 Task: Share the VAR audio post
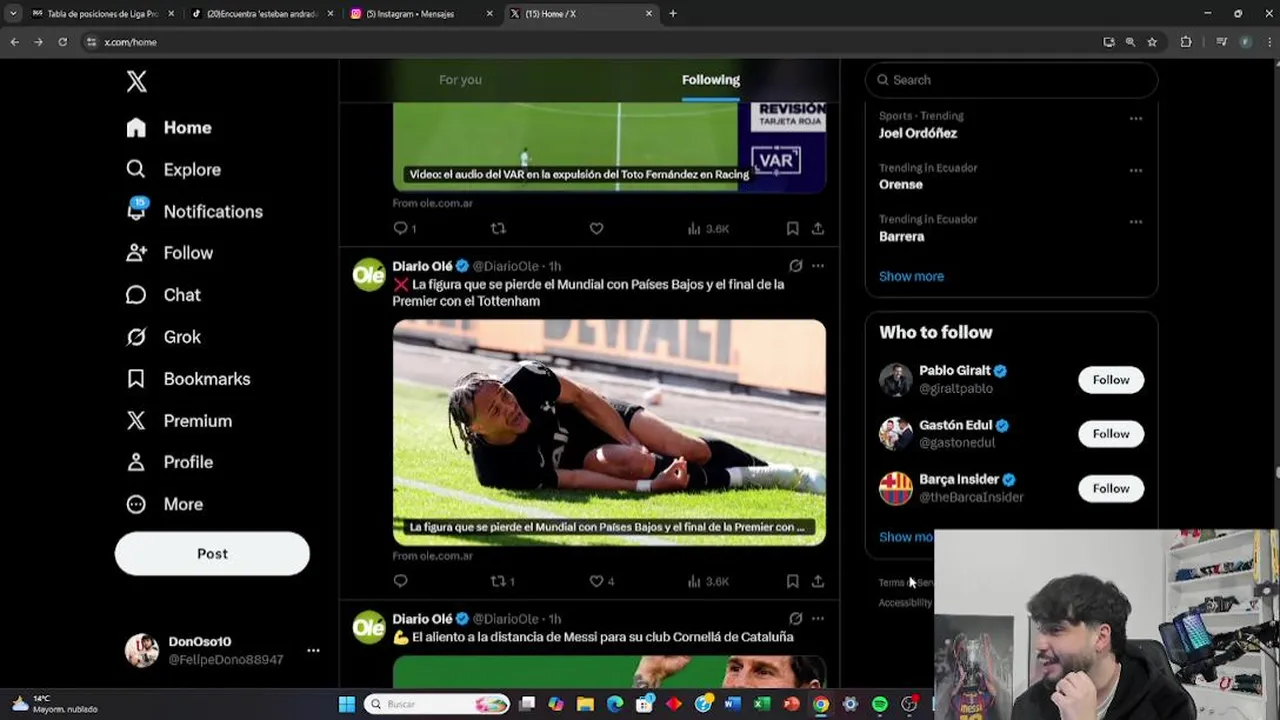coord(818,229)
